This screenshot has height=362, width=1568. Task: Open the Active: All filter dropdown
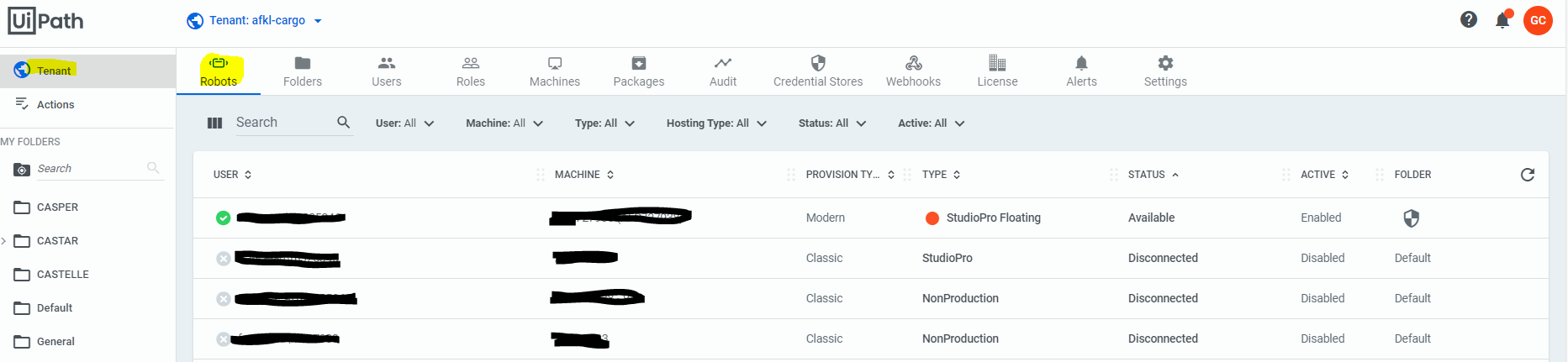[931, 123]
